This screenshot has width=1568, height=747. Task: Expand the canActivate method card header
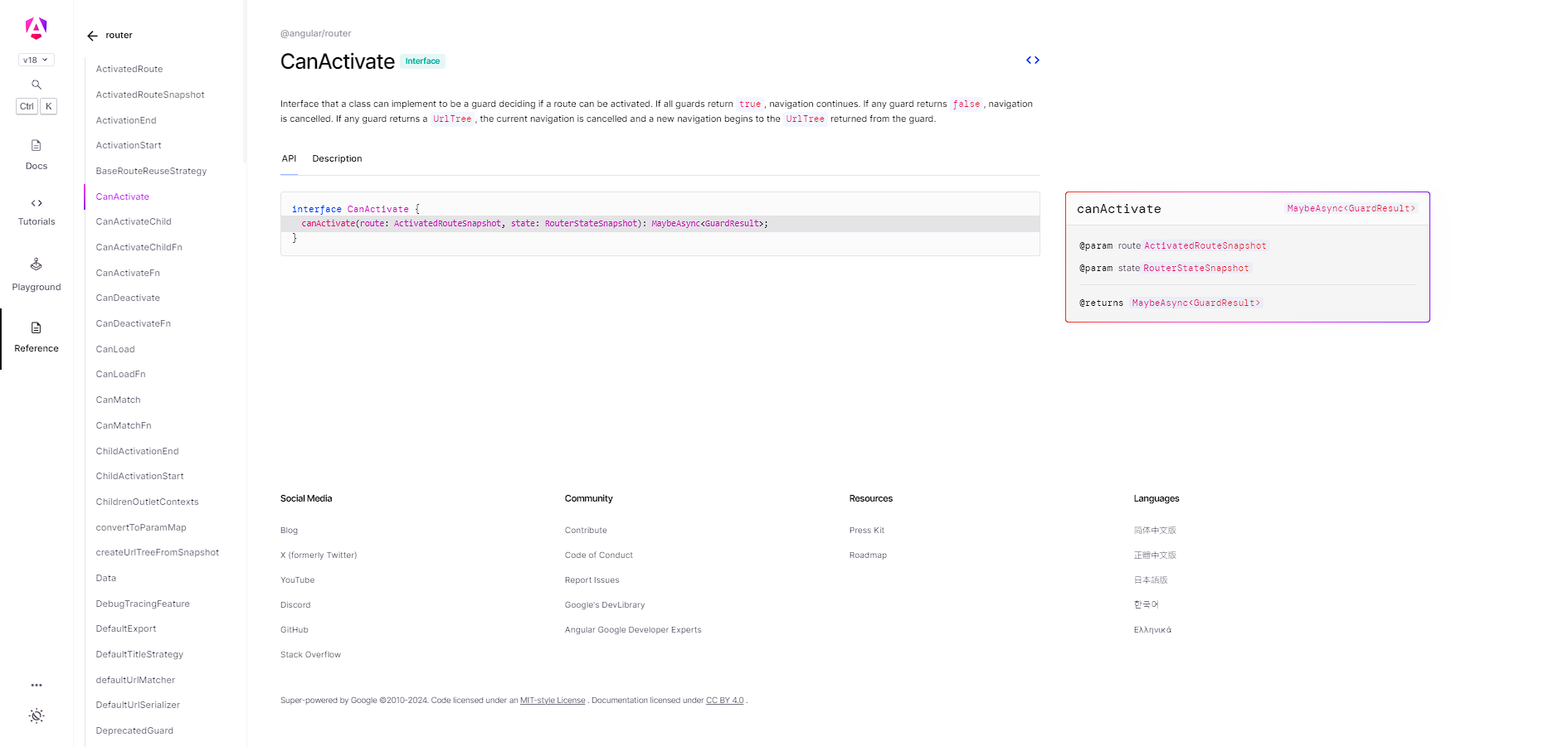(1246, 209)
